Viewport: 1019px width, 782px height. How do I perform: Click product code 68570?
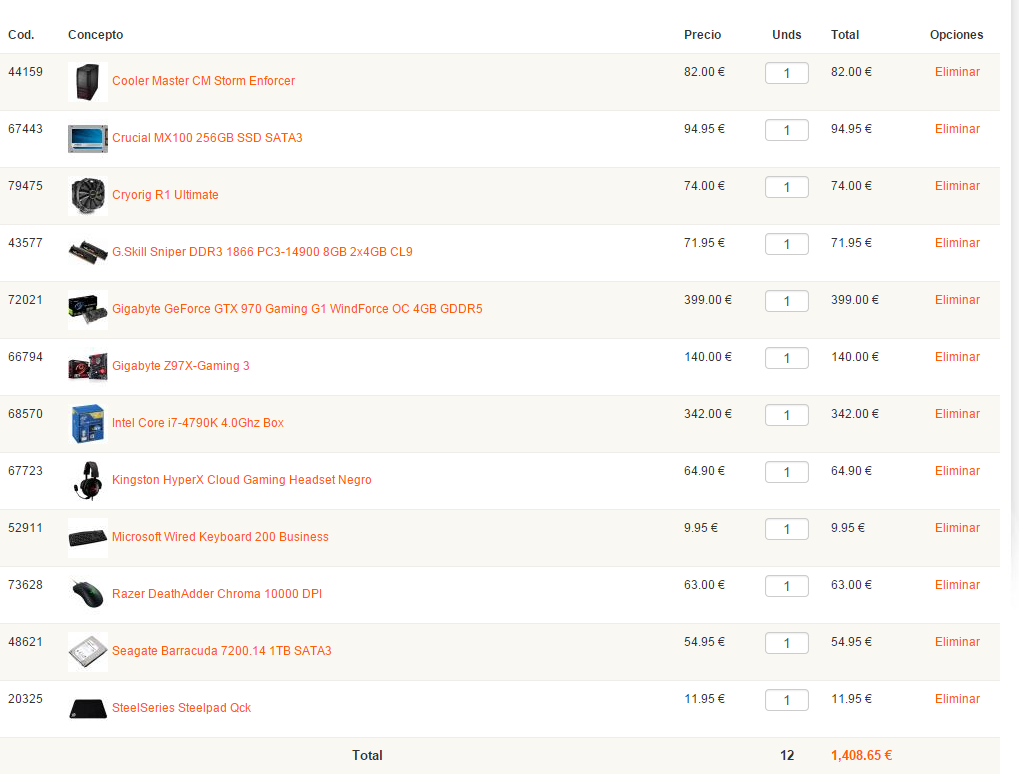tap(25, 414)
